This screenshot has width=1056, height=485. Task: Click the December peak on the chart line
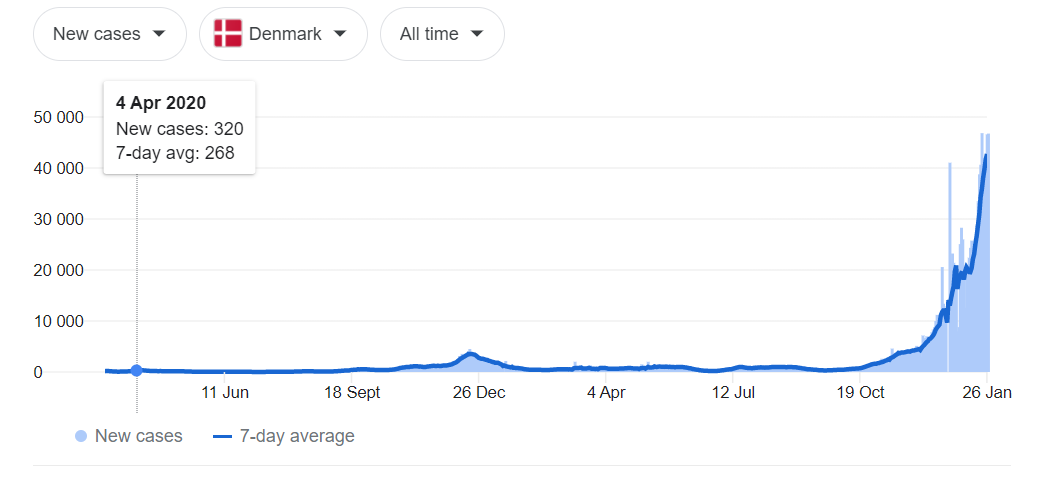[x=471, y=354]
